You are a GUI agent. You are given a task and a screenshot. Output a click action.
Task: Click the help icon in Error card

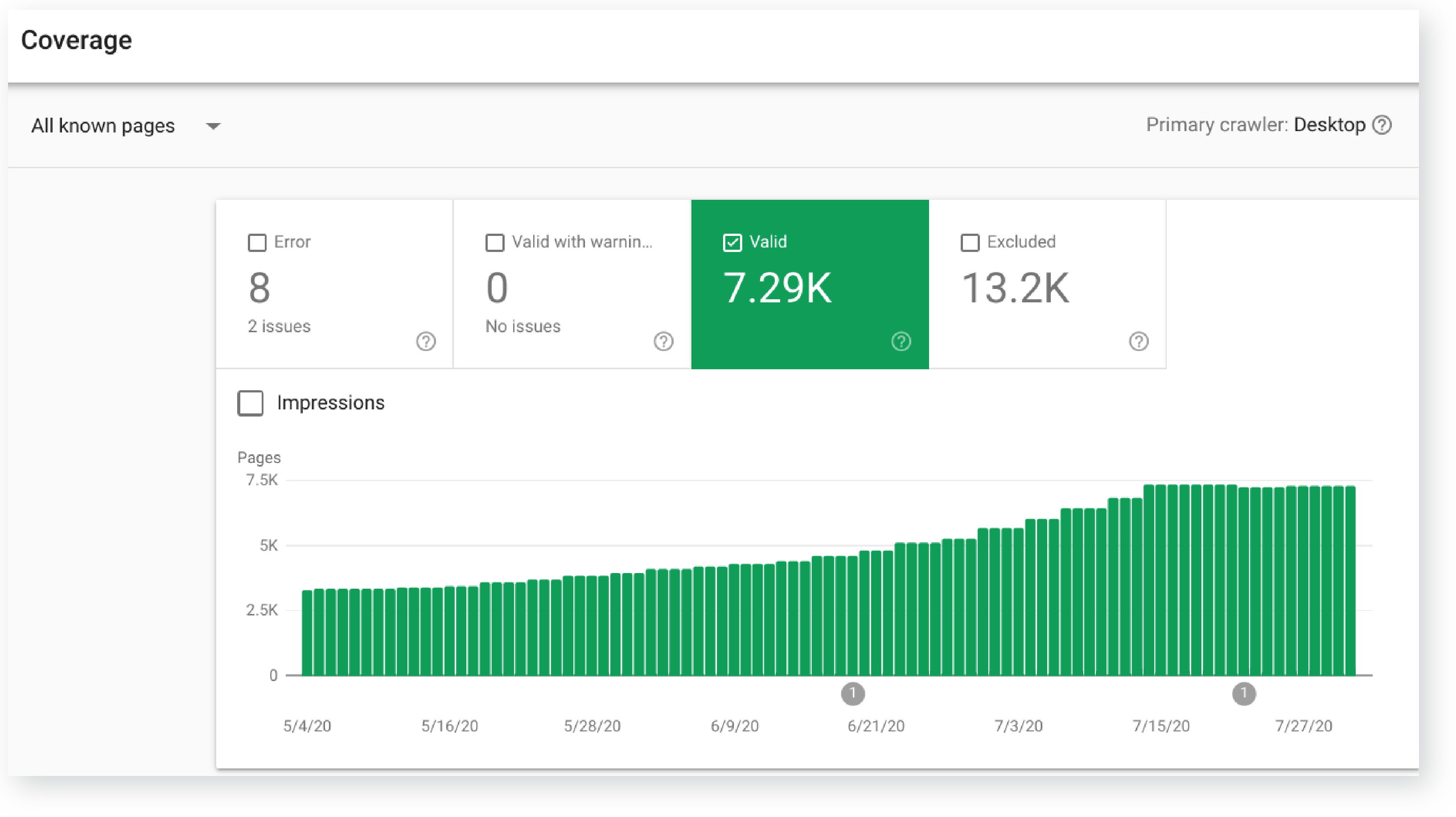(426, 342)
